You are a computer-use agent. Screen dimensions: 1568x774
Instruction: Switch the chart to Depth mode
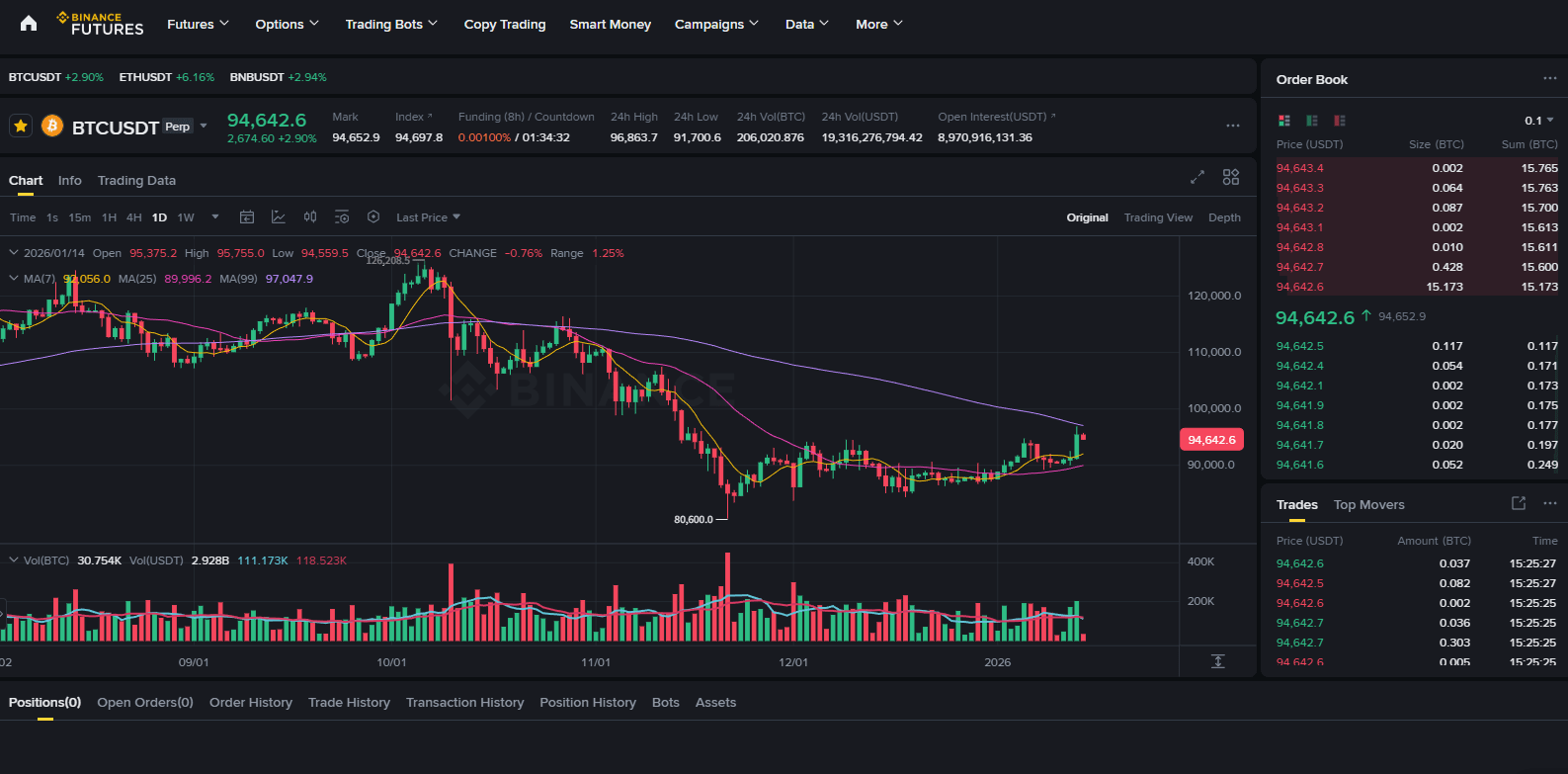pyautogui.click(x=1224, y=217)
